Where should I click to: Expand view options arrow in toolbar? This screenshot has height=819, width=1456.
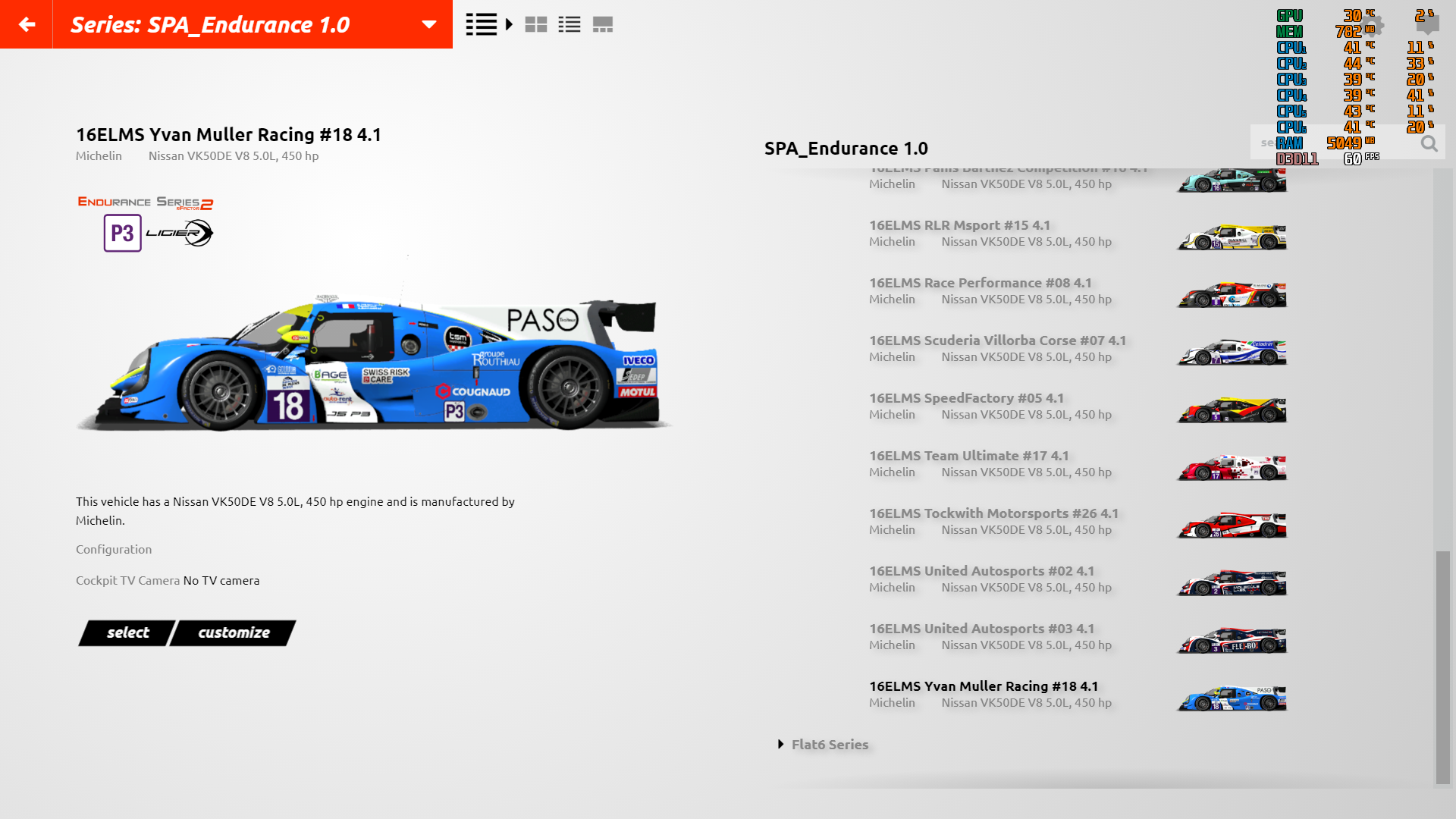click(x=510, y=24)
